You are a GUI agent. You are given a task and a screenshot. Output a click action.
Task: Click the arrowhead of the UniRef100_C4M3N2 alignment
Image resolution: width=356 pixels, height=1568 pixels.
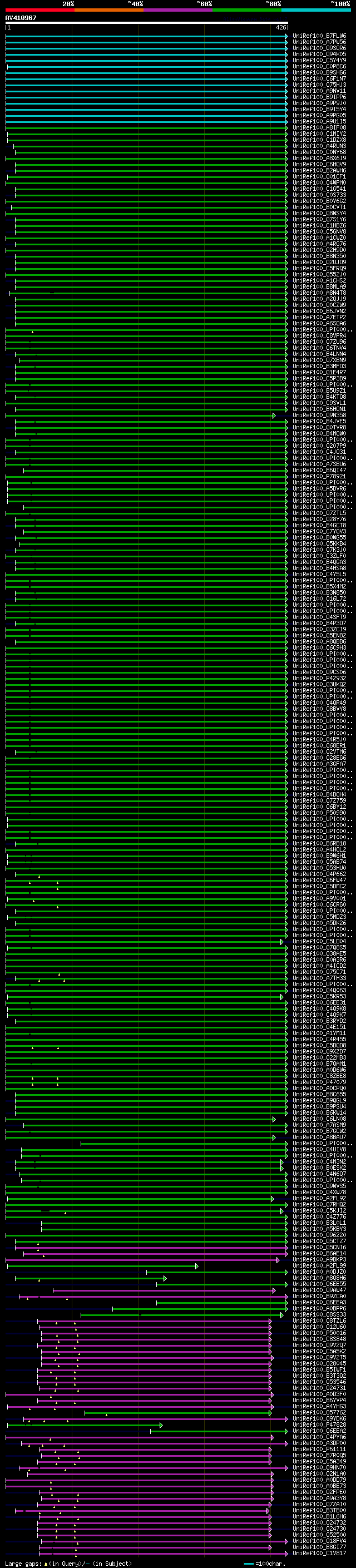pyautogui.click(x=282, y=1161)
